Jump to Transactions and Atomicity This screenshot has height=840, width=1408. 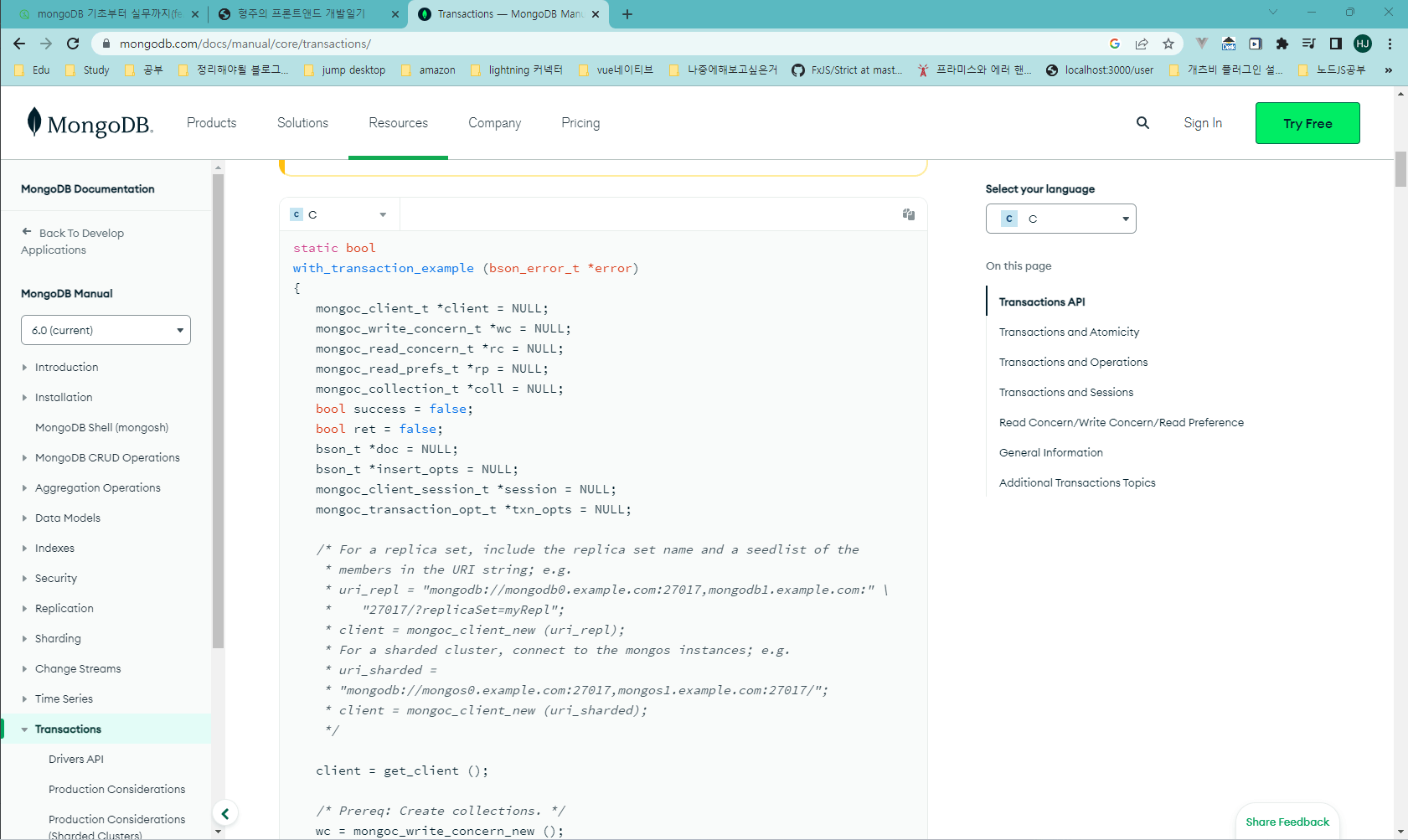pyautogui.click(x=1069, y=332)
